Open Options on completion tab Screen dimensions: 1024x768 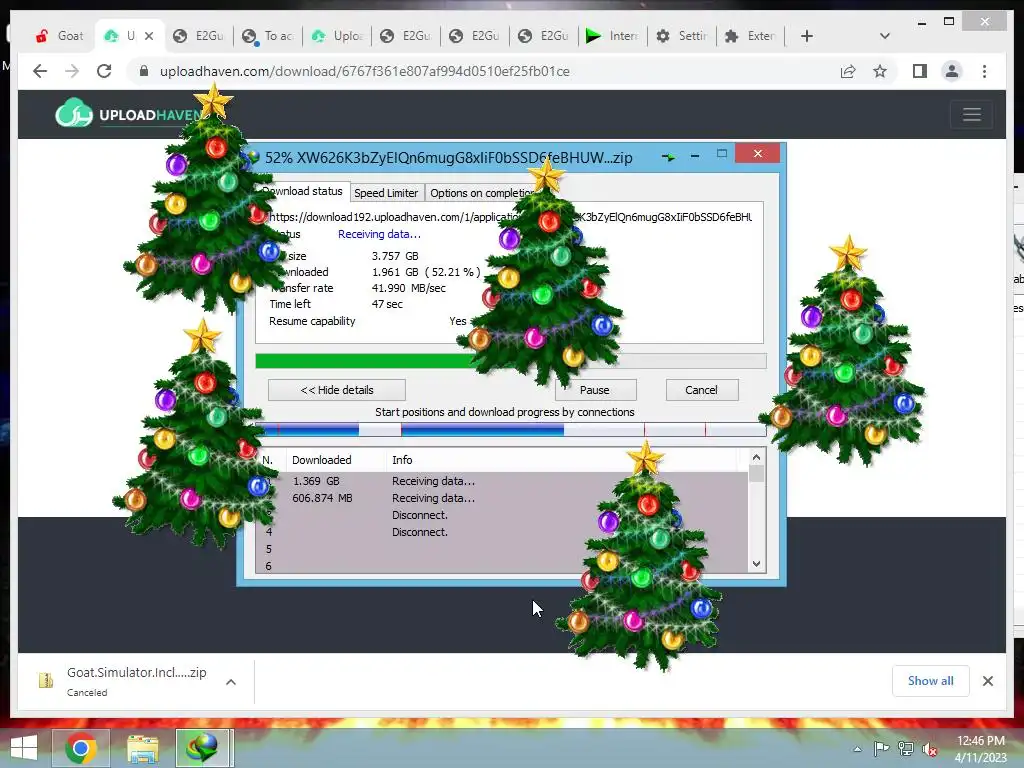point(481,193)
